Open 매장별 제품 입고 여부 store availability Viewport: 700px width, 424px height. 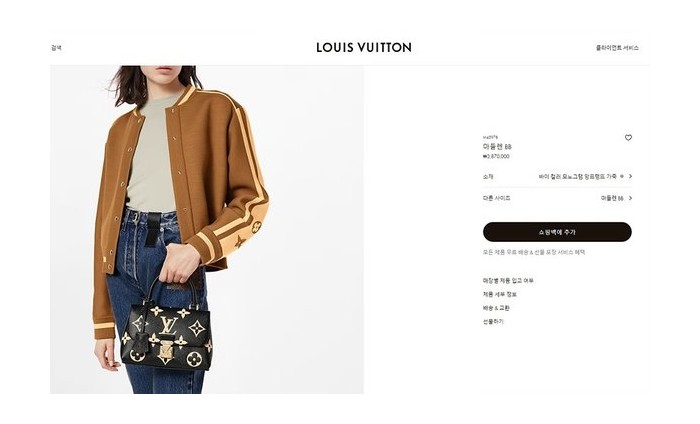pos(508,281)
